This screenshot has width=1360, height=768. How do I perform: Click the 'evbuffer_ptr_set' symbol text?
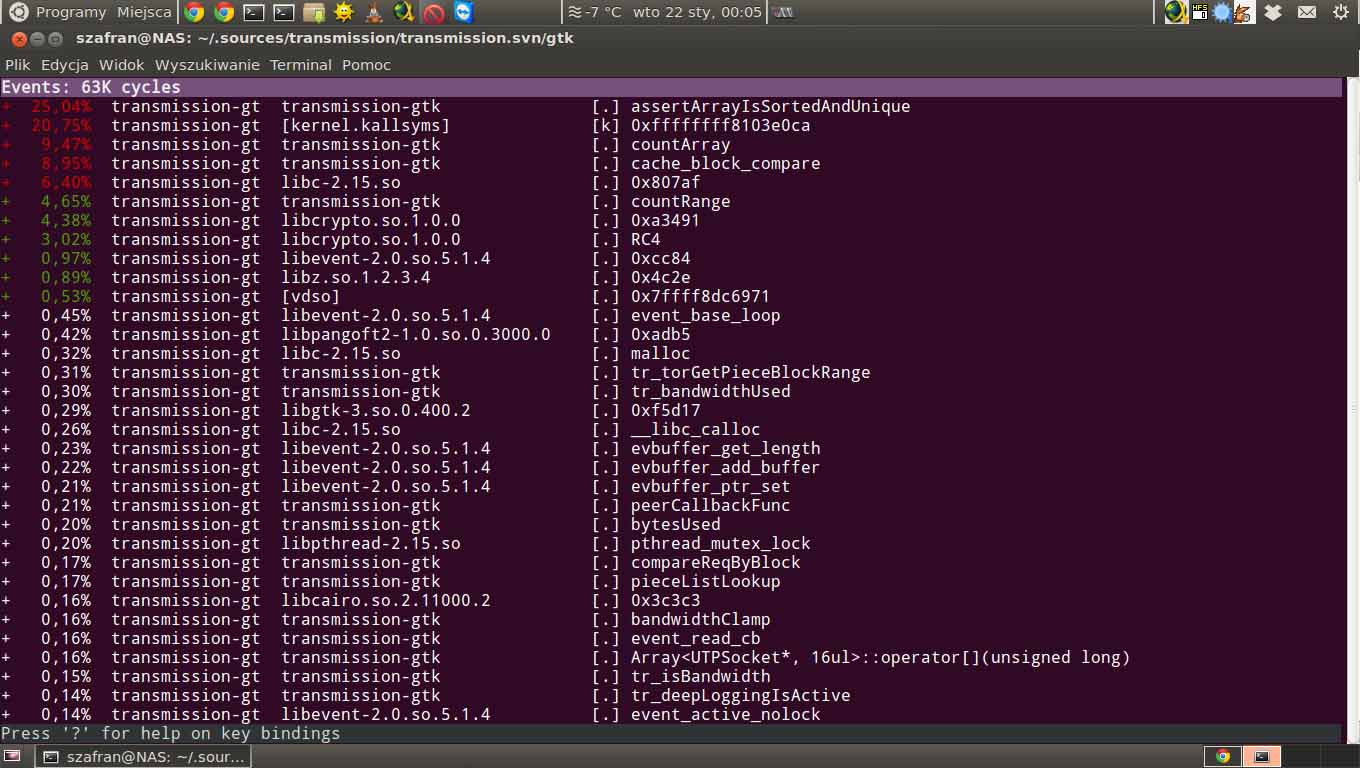[x=710, y=486]
